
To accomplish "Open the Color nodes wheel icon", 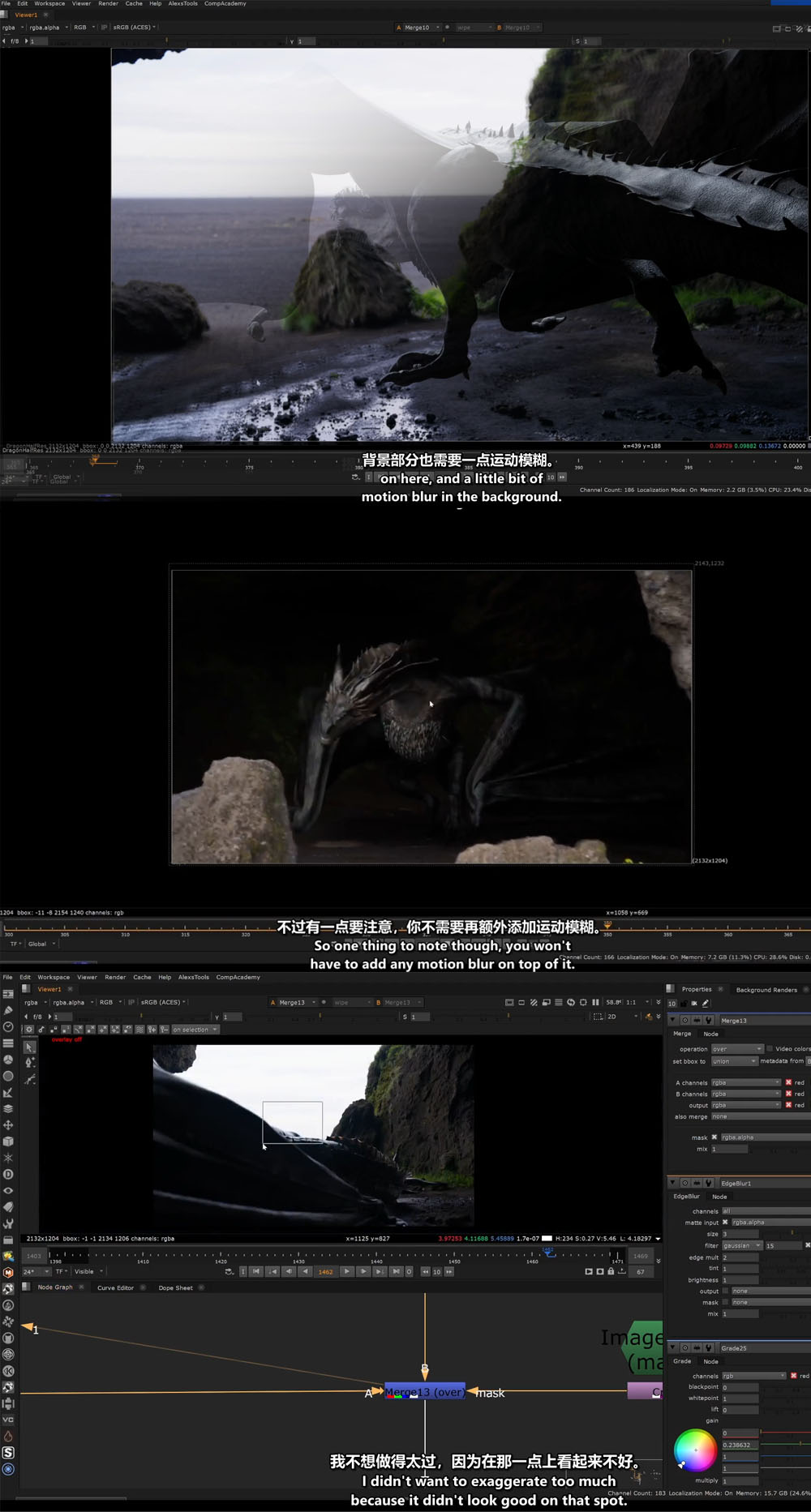I will tap(8, 1060).
